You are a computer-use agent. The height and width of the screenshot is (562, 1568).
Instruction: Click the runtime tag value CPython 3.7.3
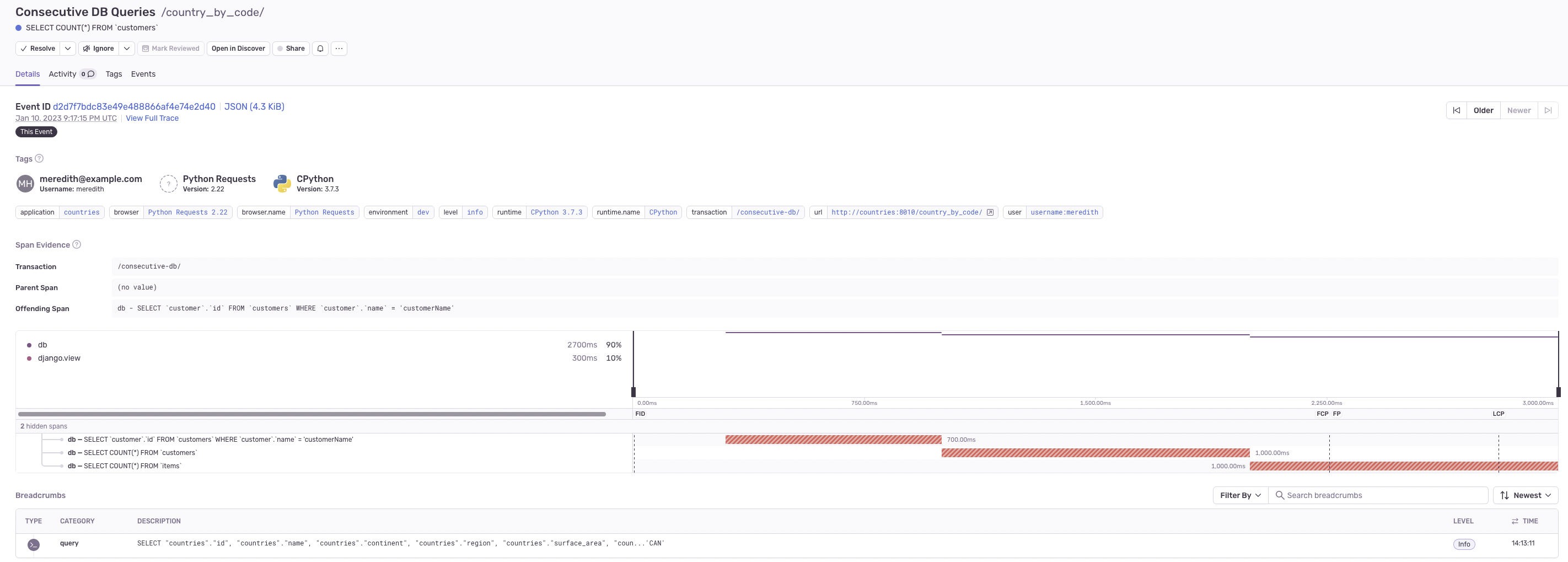click(x=556, y=212)
